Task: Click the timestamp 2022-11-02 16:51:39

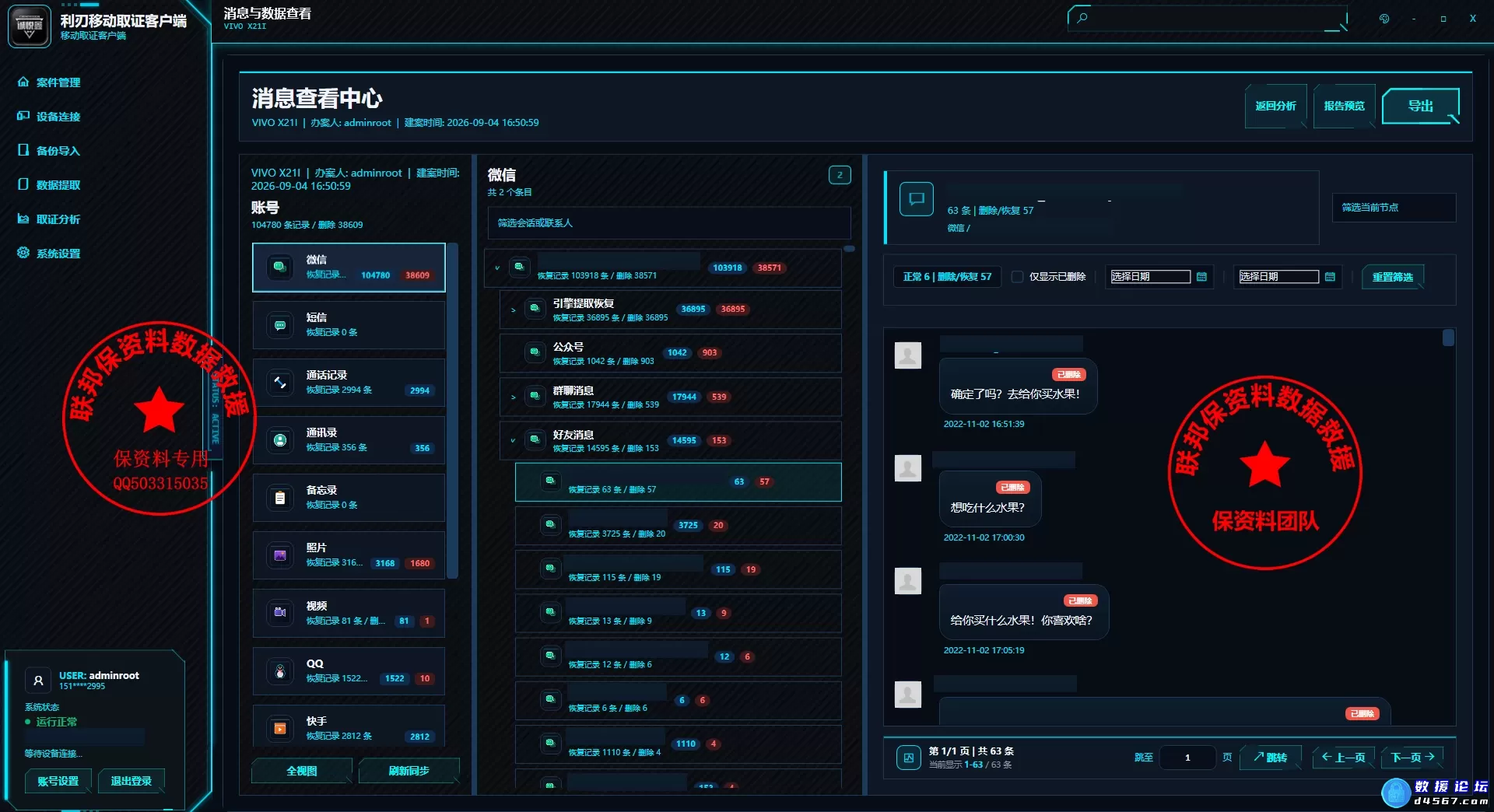Action: tap(984, 424)
